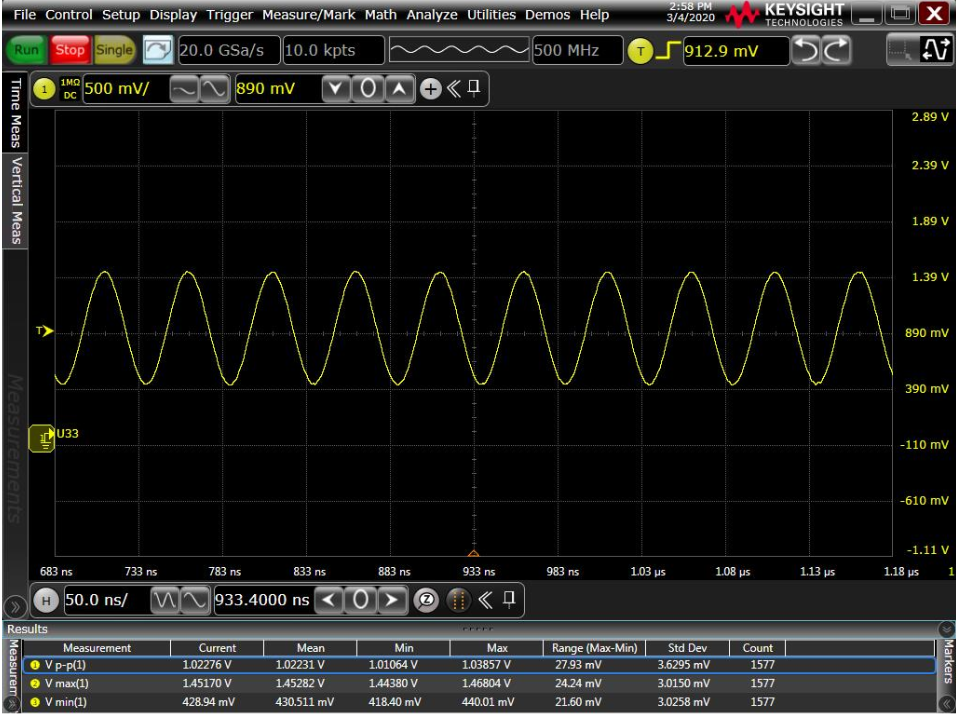Zero the channel 1 vertical offset
The image size is (958, 717).
coord(368,89)
